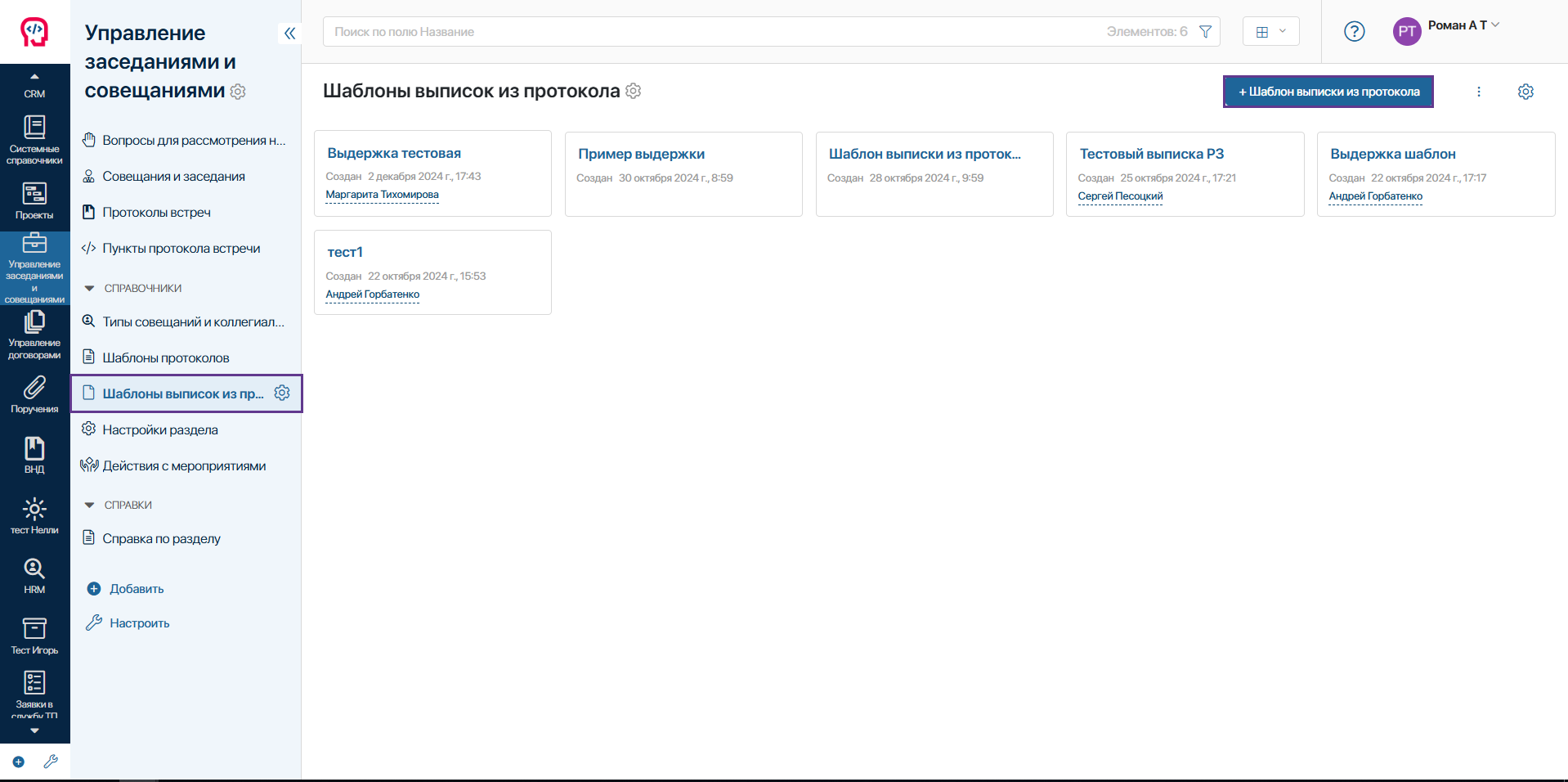Go to Протоколы встреч menu item

pyautogui.click(x=156, y=213)
